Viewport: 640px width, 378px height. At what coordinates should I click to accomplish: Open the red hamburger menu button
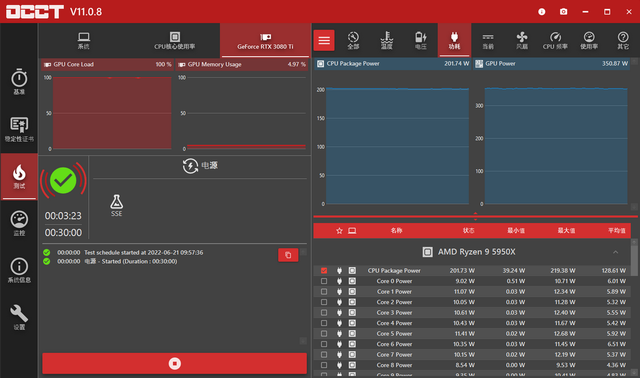pos(324,40)
